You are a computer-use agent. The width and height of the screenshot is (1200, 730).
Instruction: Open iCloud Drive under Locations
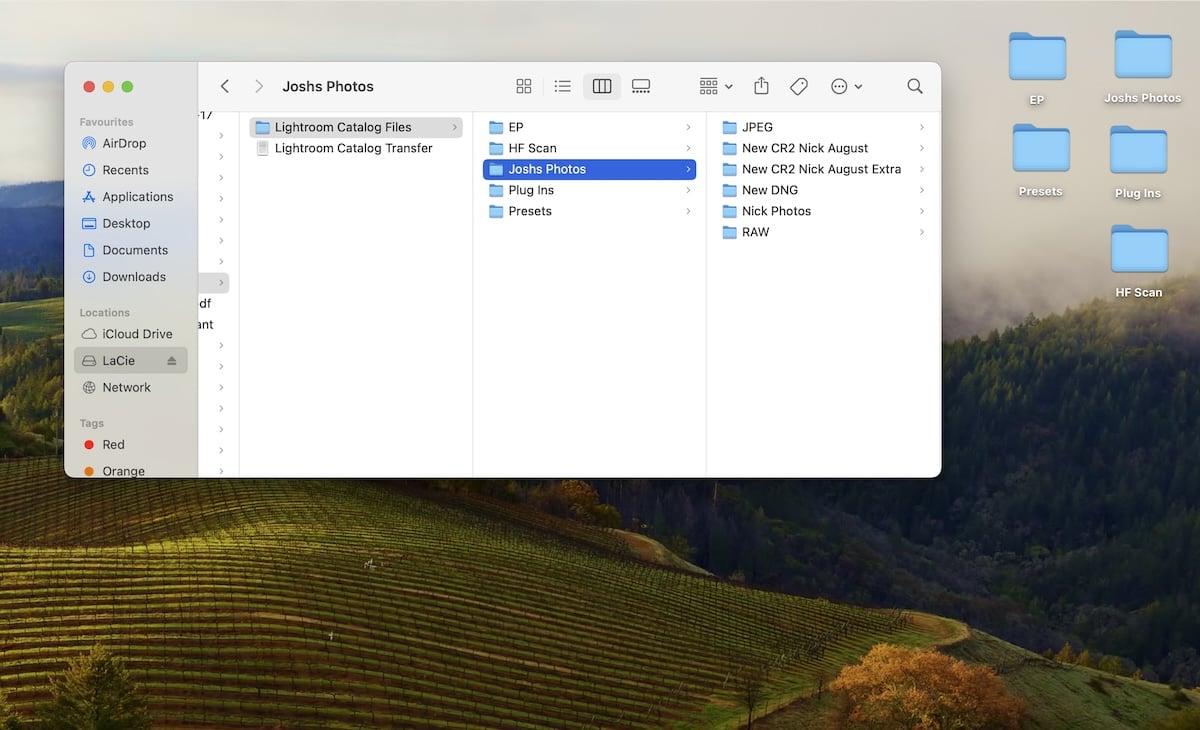click(x=138, y=333)
